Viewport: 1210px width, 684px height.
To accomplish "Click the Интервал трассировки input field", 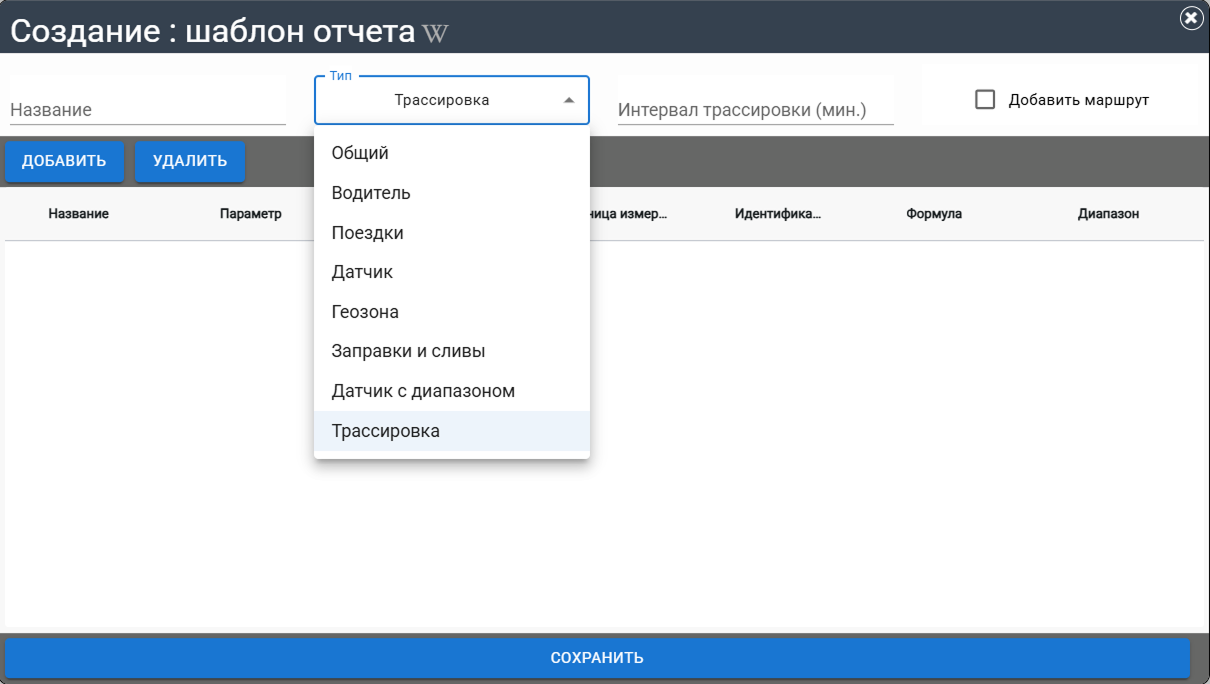I will pyautogui.click(x=755, y=110).
